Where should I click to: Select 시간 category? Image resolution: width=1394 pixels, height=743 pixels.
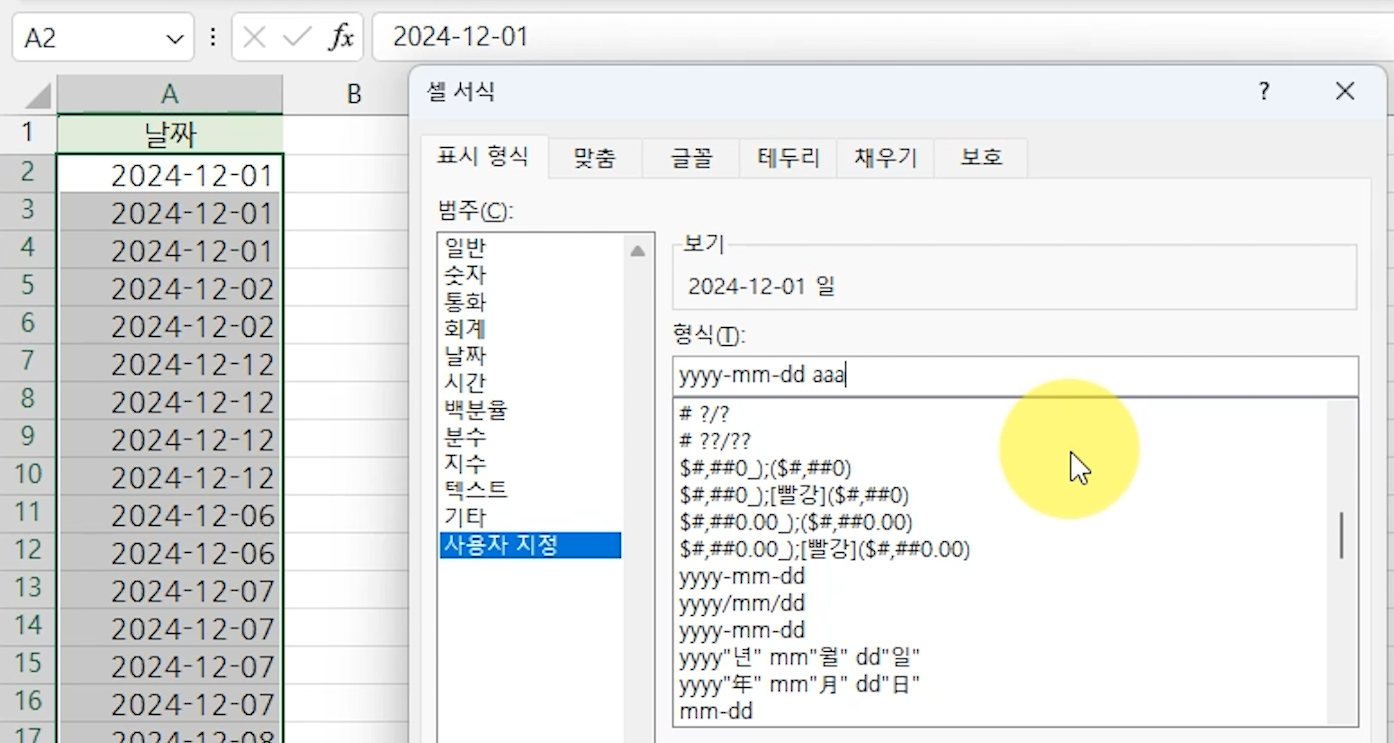coord(530,382)
